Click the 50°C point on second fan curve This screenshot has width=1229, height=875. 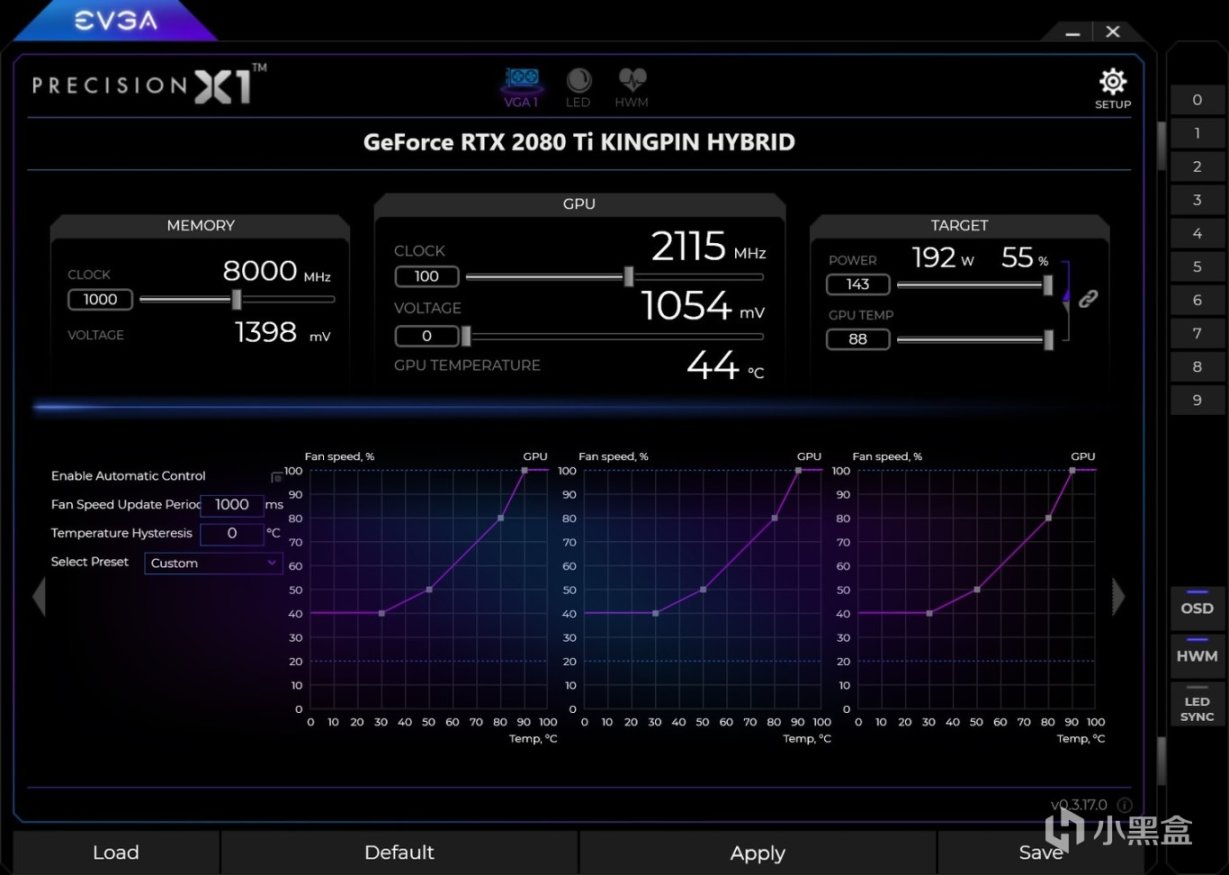tap(703, 589)
